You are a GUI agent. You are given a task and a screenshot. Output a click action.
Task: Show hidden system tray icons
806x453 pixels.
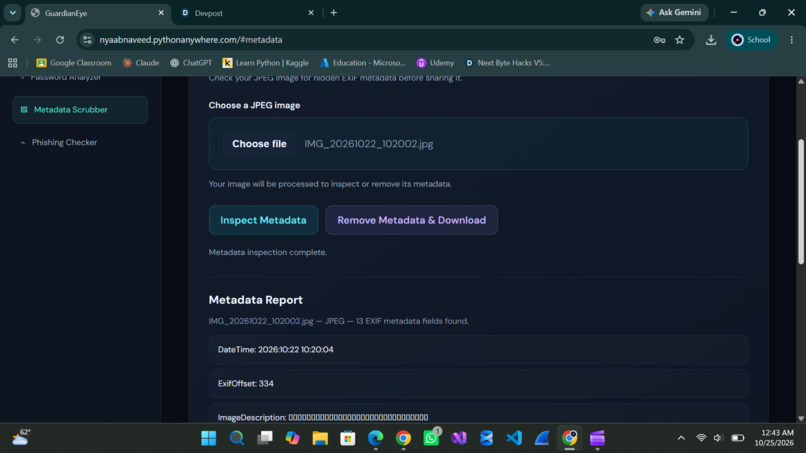(681, 438)
